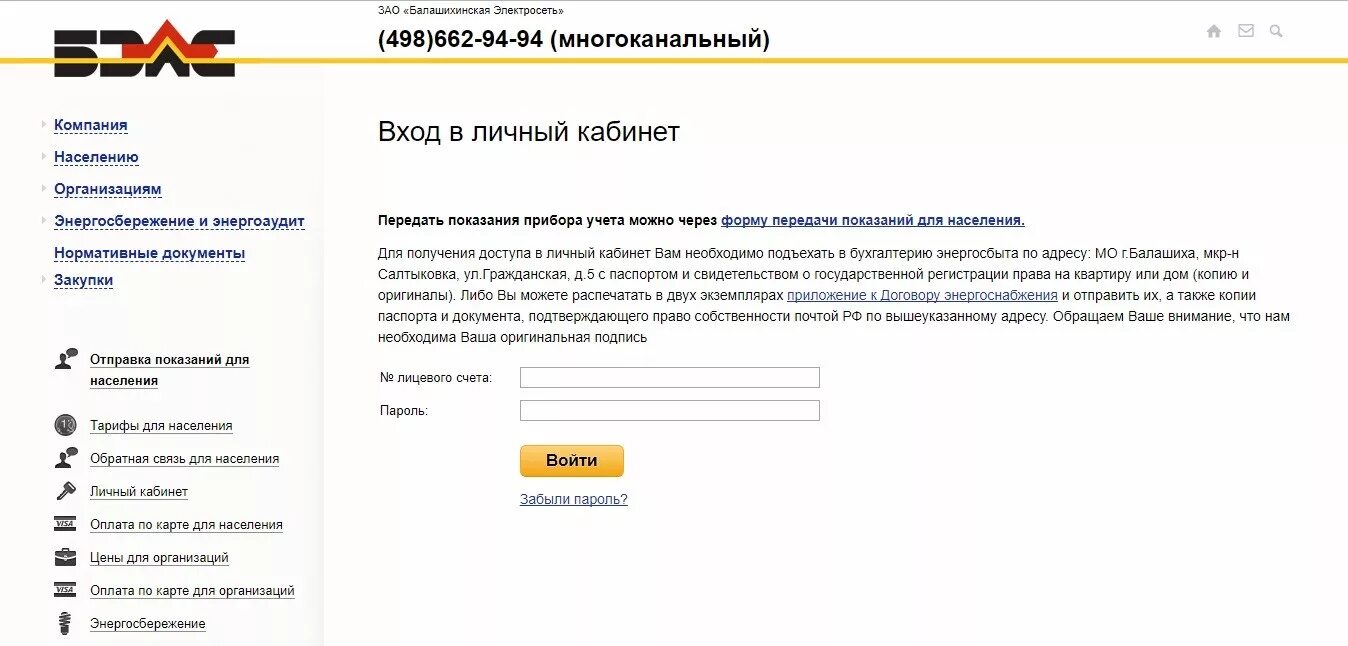Focus the Пароль input field
Image resolution: width=1348 pixels, height=646 pixels.
(x=670, y=410)
